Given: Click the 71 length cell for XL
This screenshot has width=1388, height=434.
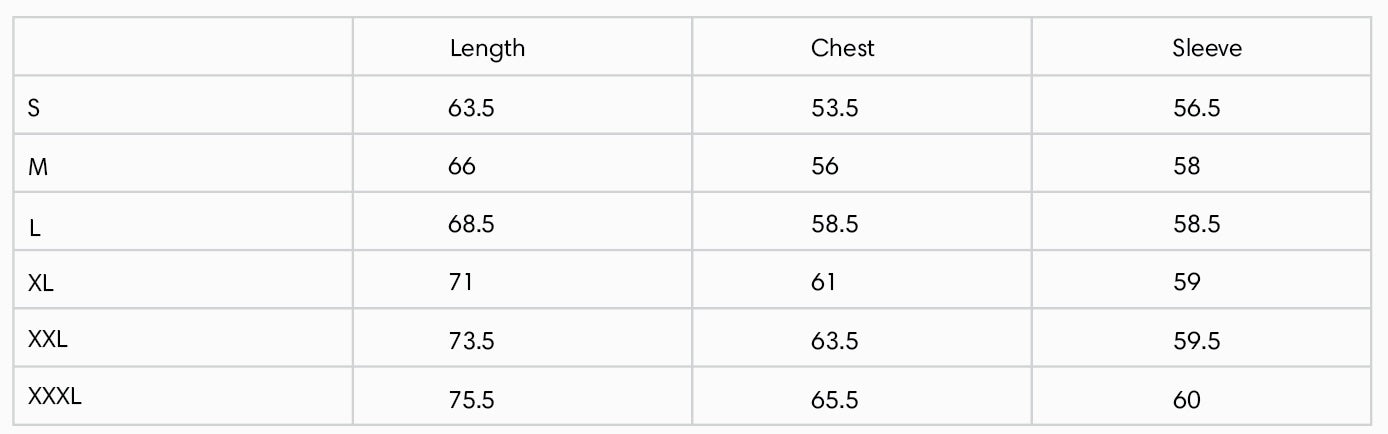Looking at the screenshot, I should pyautogui.click(x=460, y=283).
